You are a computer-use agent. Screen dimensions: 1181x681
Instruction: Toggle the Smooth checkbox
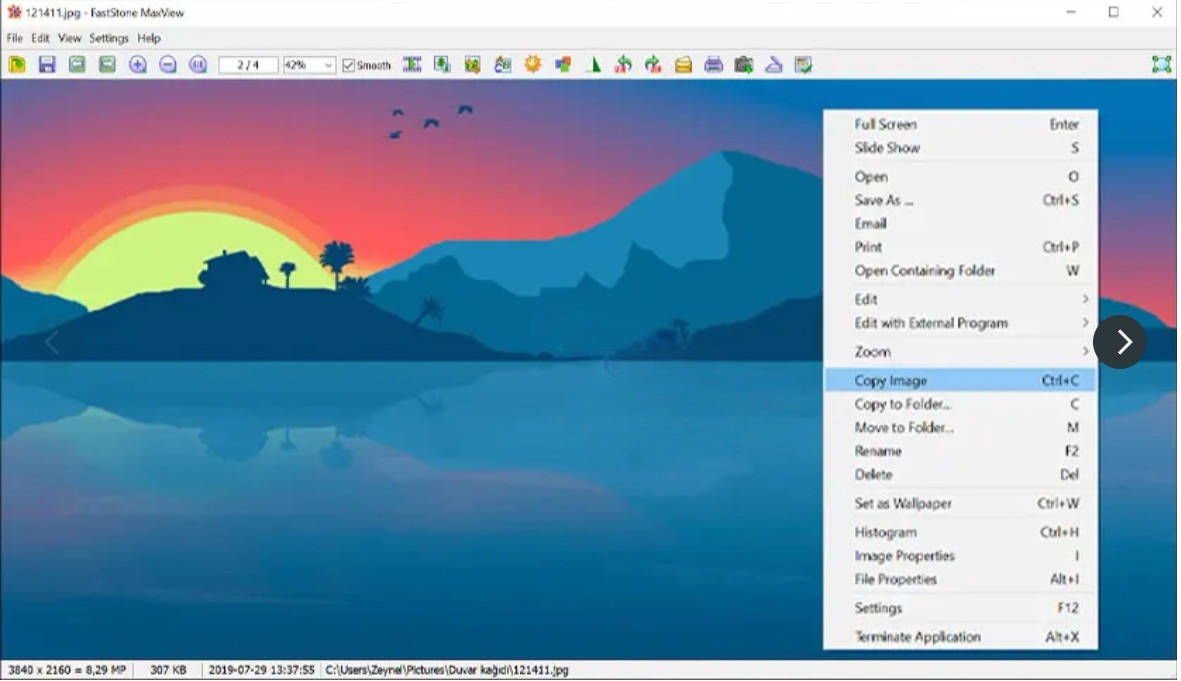pyautogui.click(x=348, y=66)
